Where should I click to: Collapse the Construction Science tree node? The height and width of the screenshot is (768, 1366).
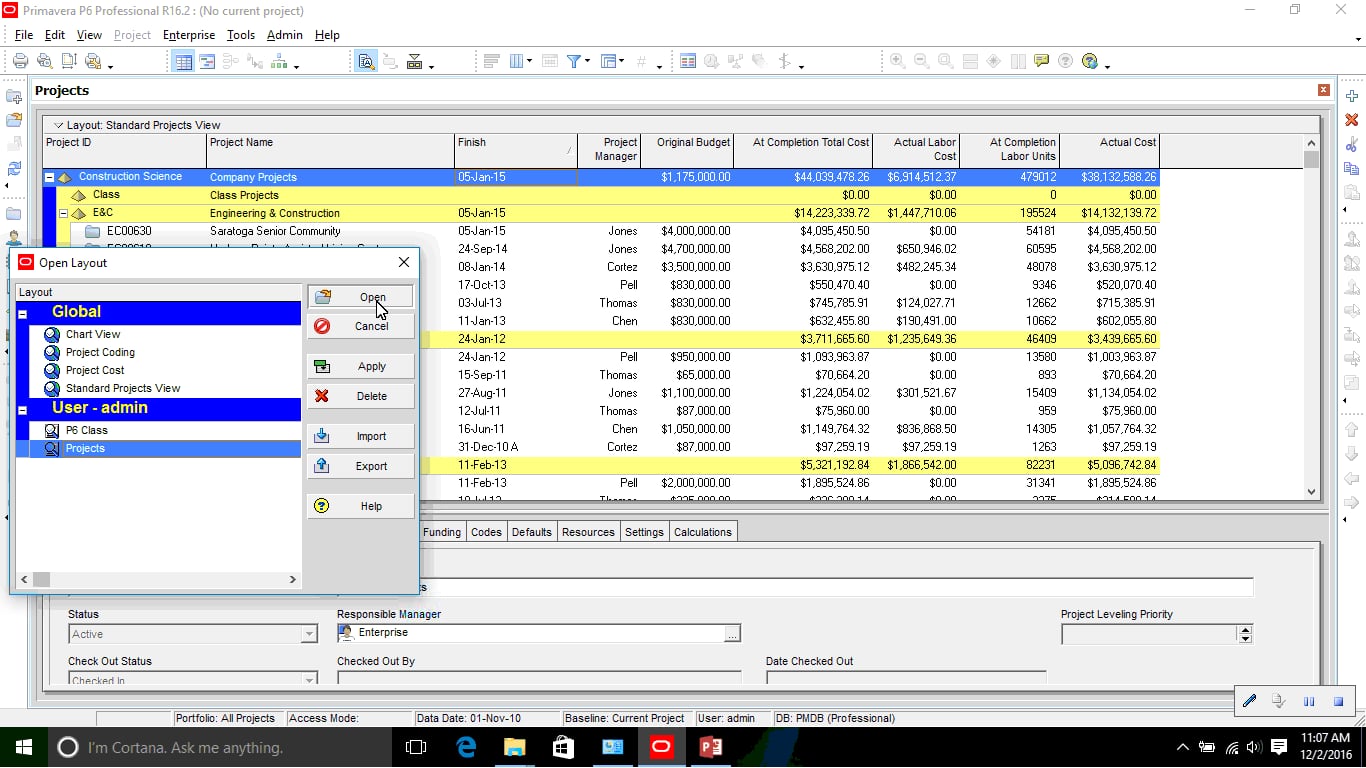point(50,177)
